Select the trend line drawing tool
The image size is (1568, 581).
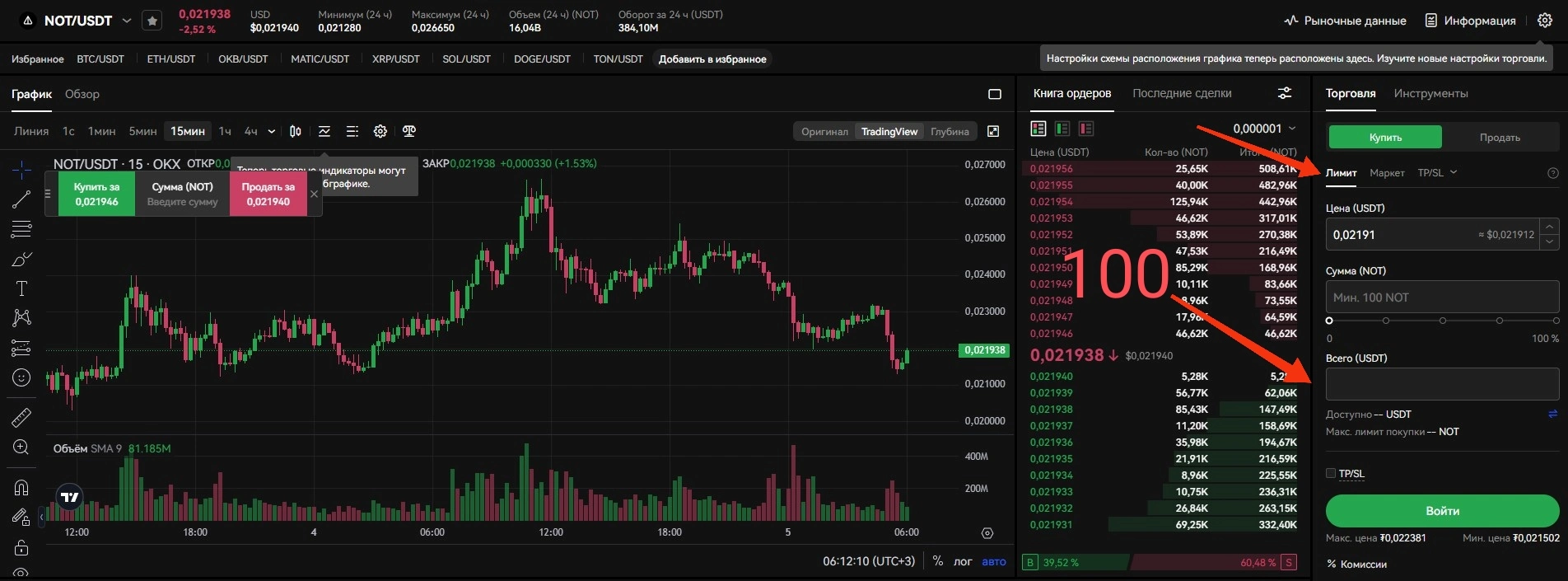pyautogui.click(x=21, y=199)
